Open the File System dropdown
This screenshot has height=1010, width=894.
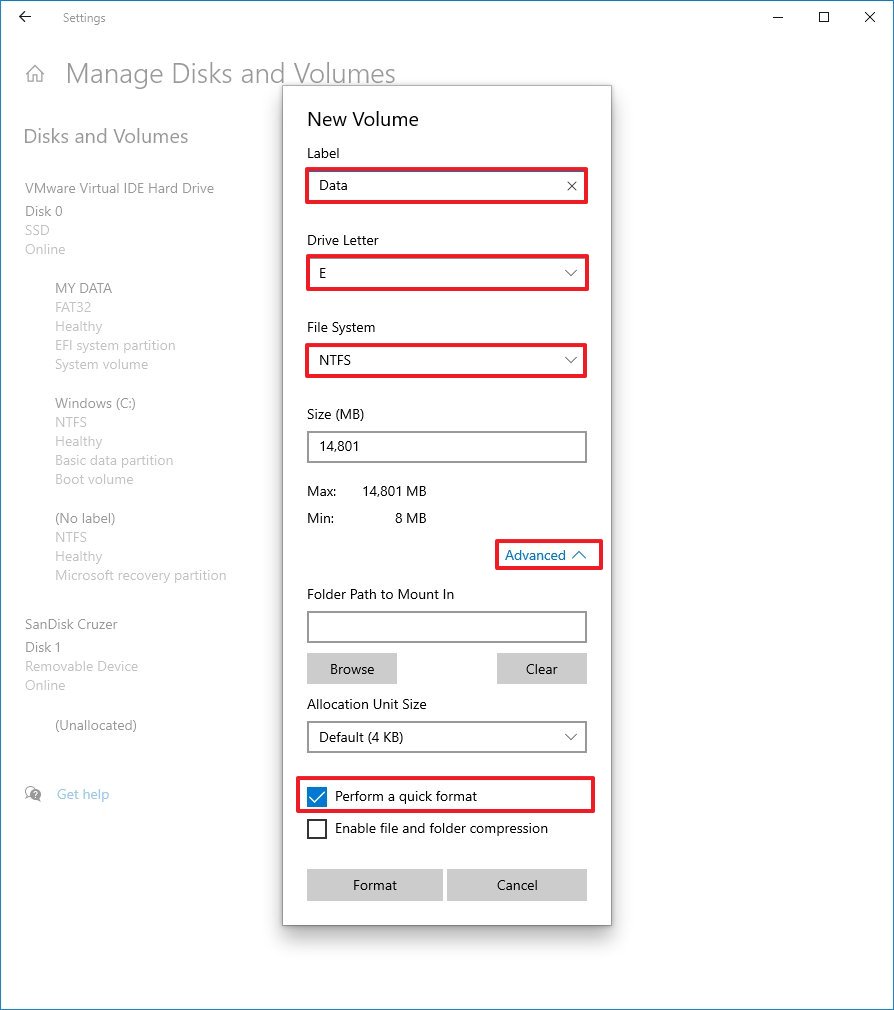(446, 360)
